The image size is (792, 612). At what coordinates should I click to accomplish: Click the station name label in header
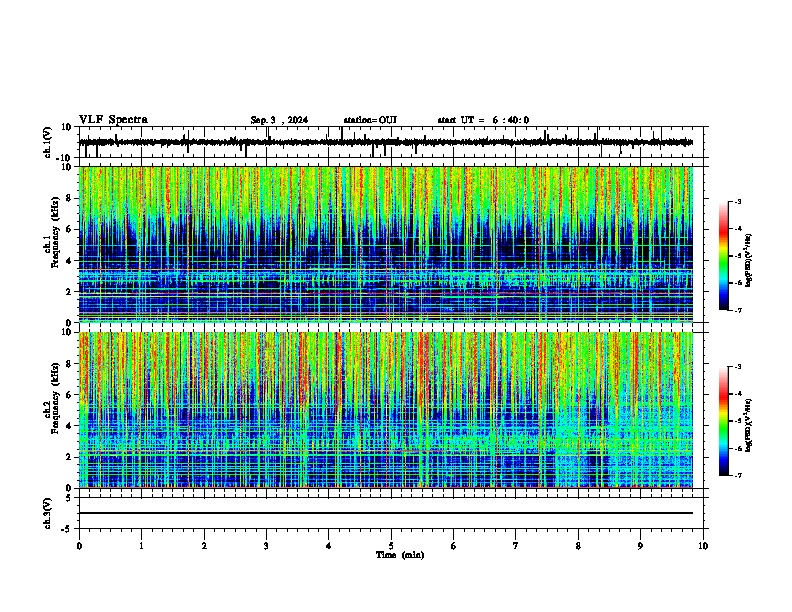pyautogui.click(x=370, y=120)
